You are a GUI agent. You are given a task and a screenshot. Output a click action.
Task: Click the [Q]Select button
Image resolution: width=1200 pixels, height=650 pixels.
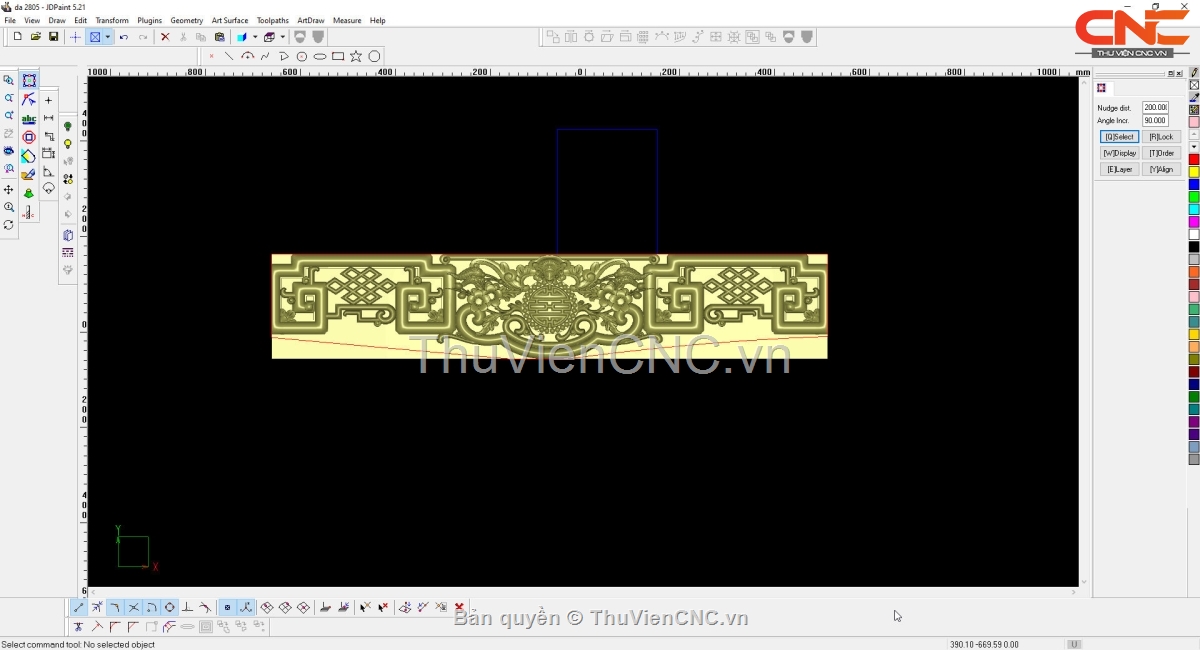(1119, 137)
